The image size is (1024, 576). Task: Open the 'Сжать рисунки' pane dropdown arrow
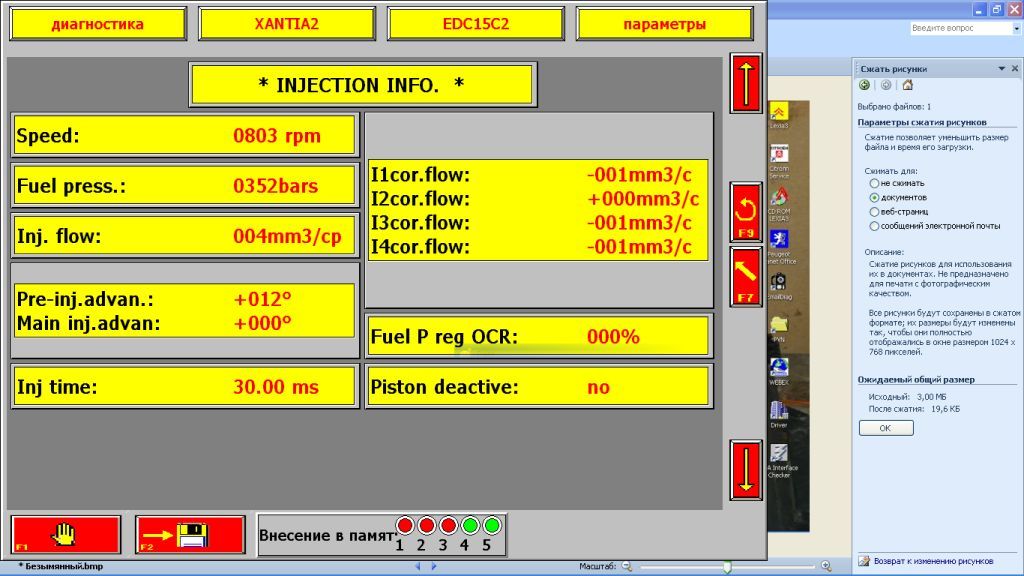pos(1002,69)
